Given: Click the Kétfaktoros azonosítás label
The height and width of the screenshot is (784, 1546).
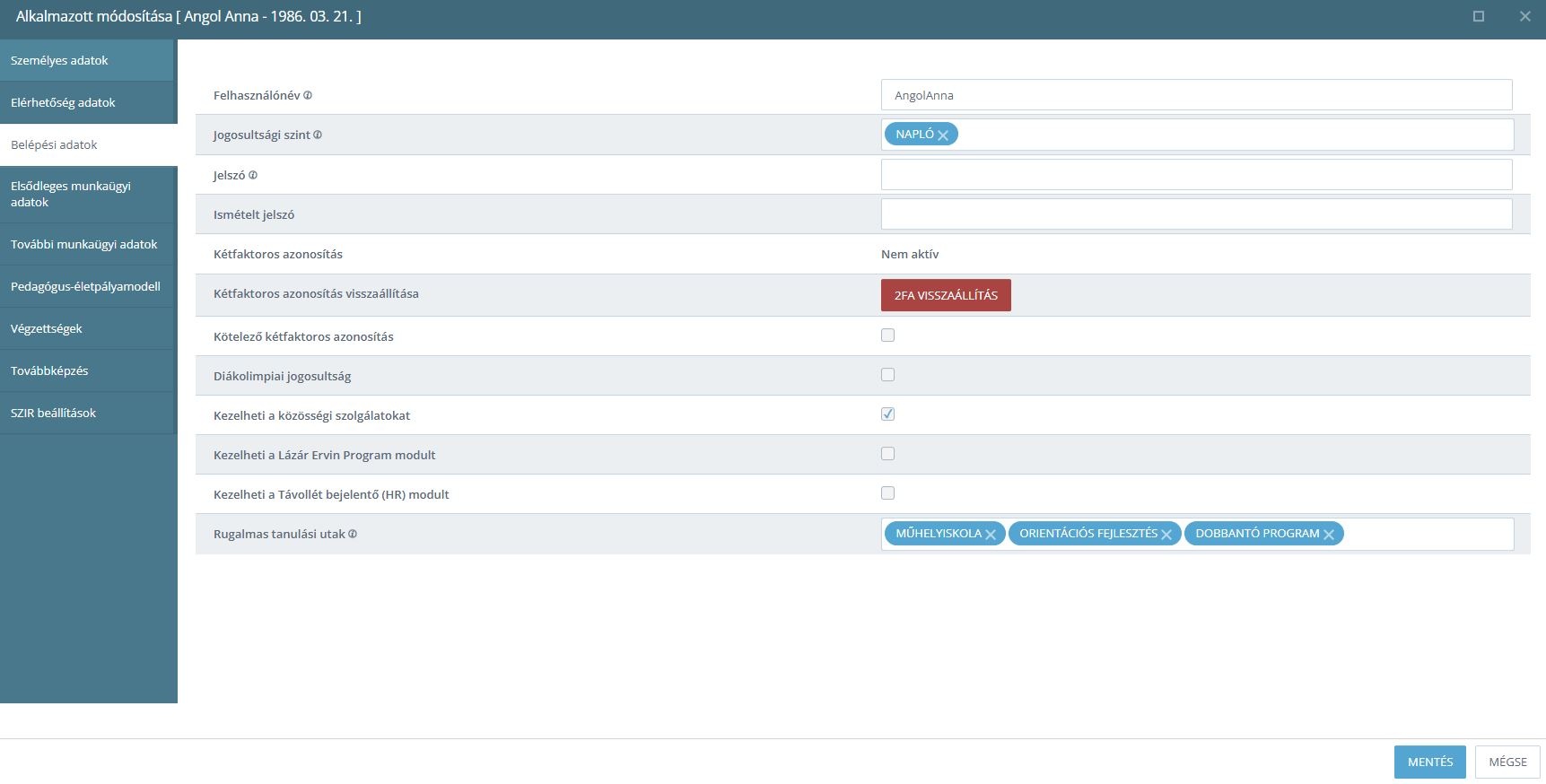Looking at the screenshot, I should coord(278,254).
